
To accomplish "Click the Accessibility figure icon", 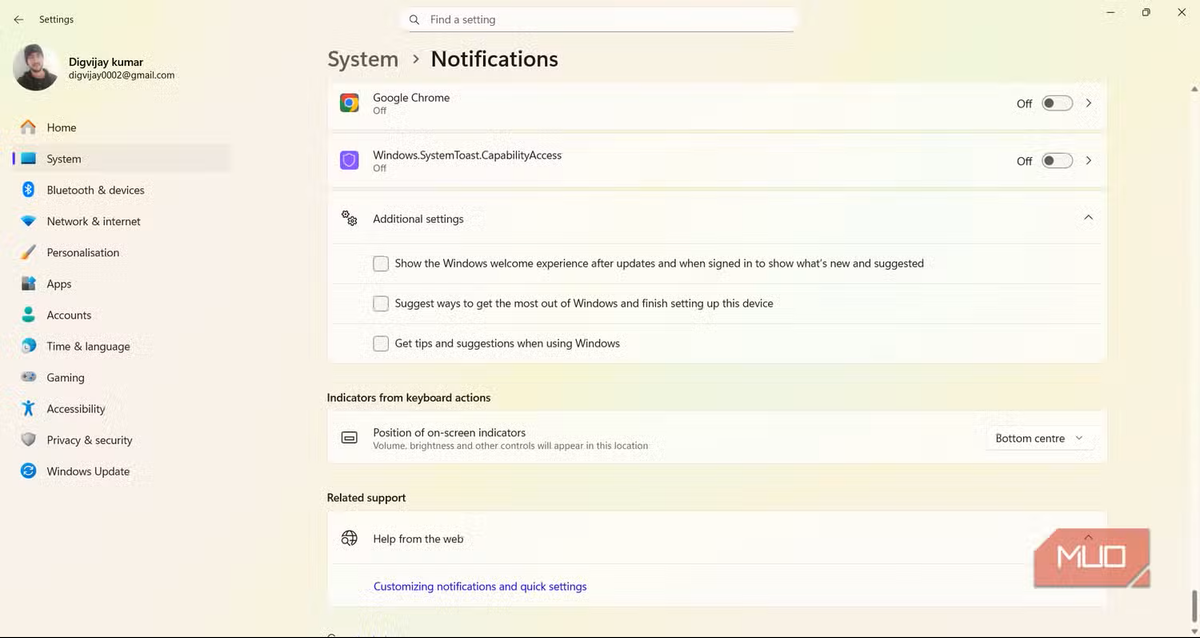I will tap(28, 408).
